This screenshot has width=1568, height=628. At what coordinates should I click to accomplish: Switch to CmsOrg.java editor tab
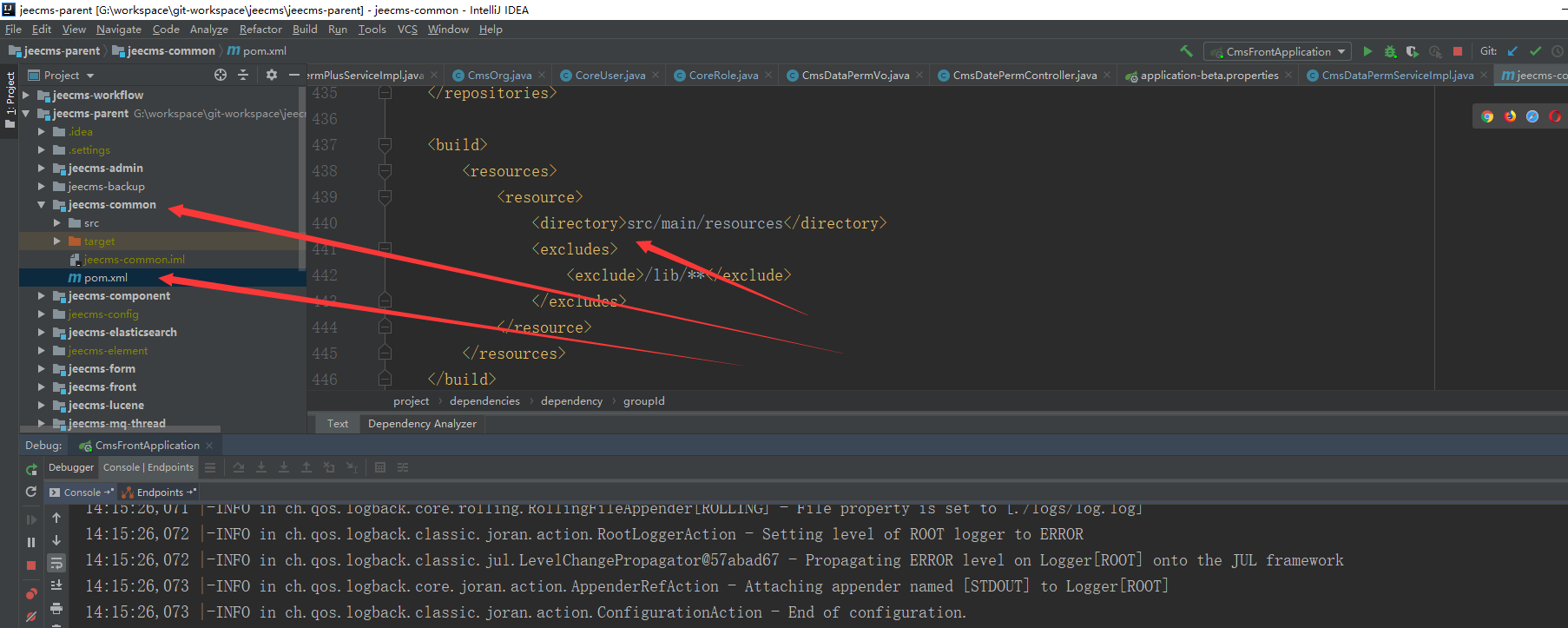pyautogui.click(x=498, y=76)
